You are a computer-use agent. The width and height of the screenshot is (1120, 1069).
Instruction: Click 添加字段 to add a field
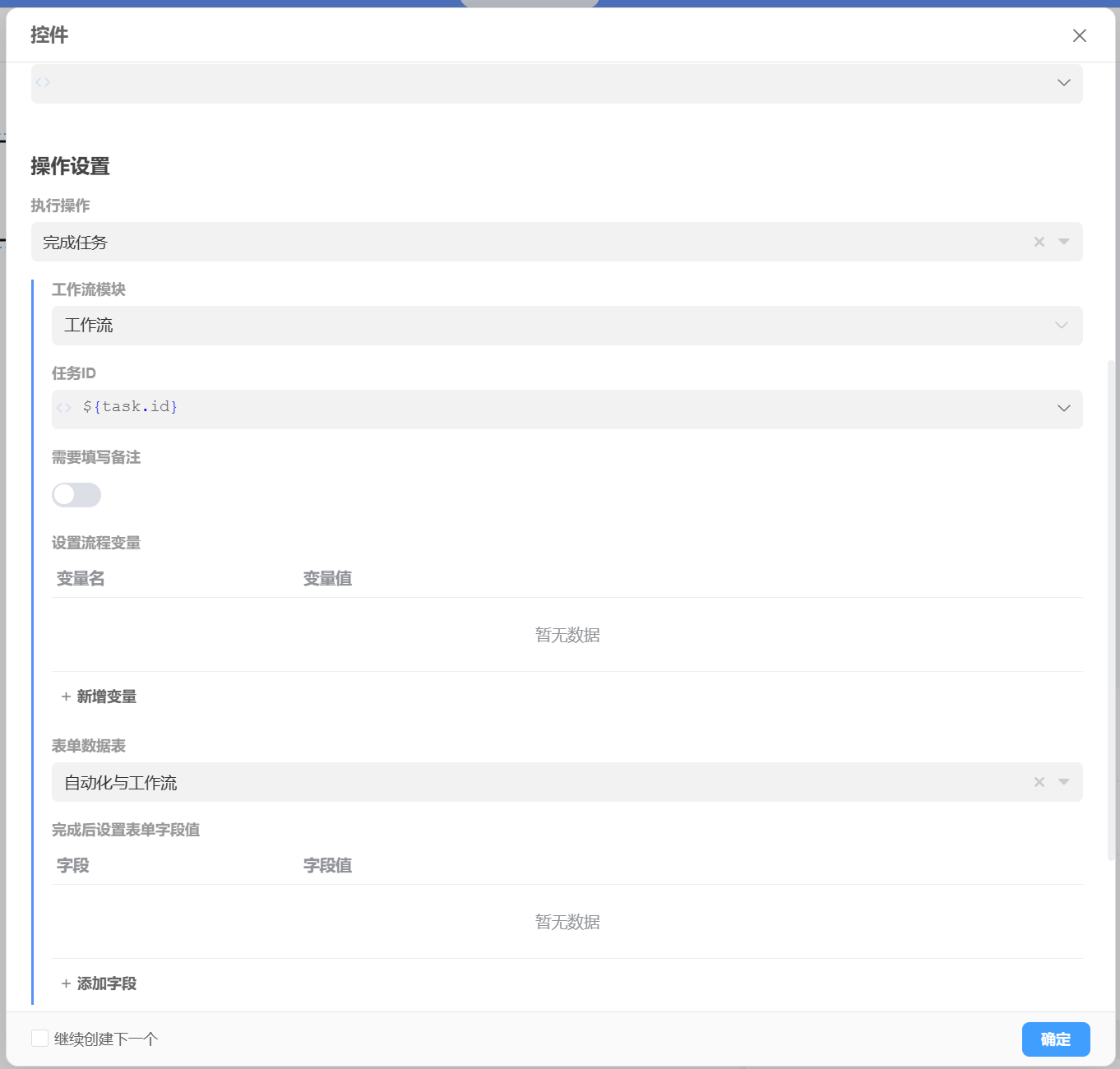(99, 983)
